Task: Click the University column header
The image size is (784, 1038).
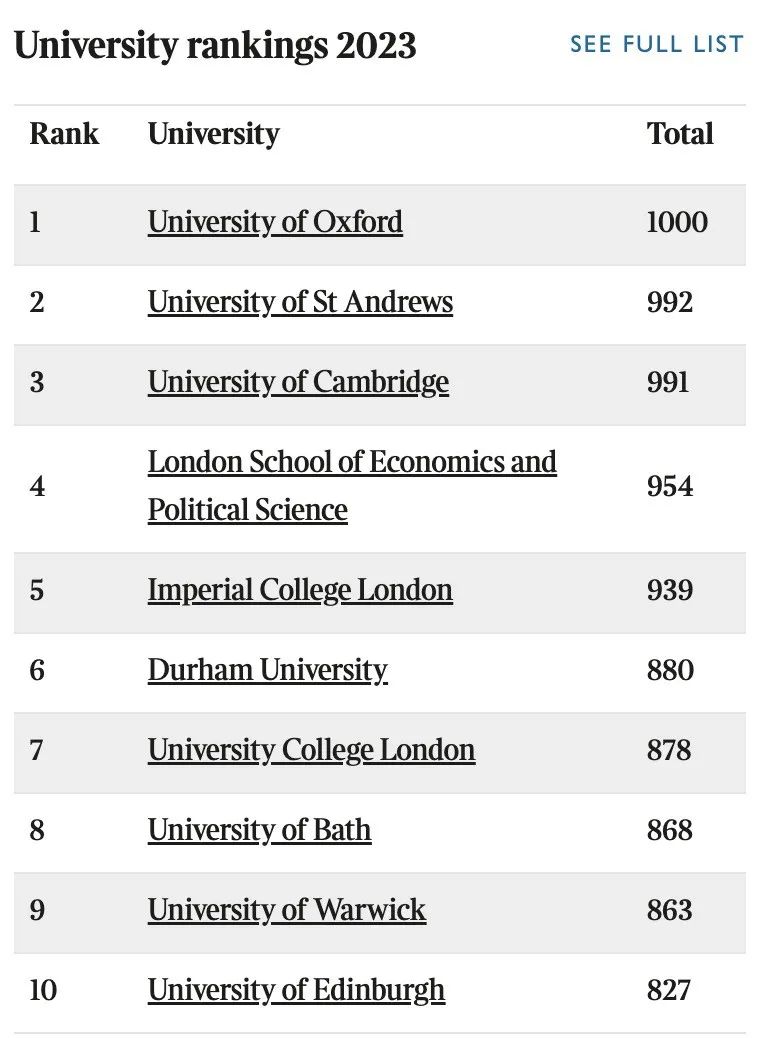Action: click(x=213, y=134)
